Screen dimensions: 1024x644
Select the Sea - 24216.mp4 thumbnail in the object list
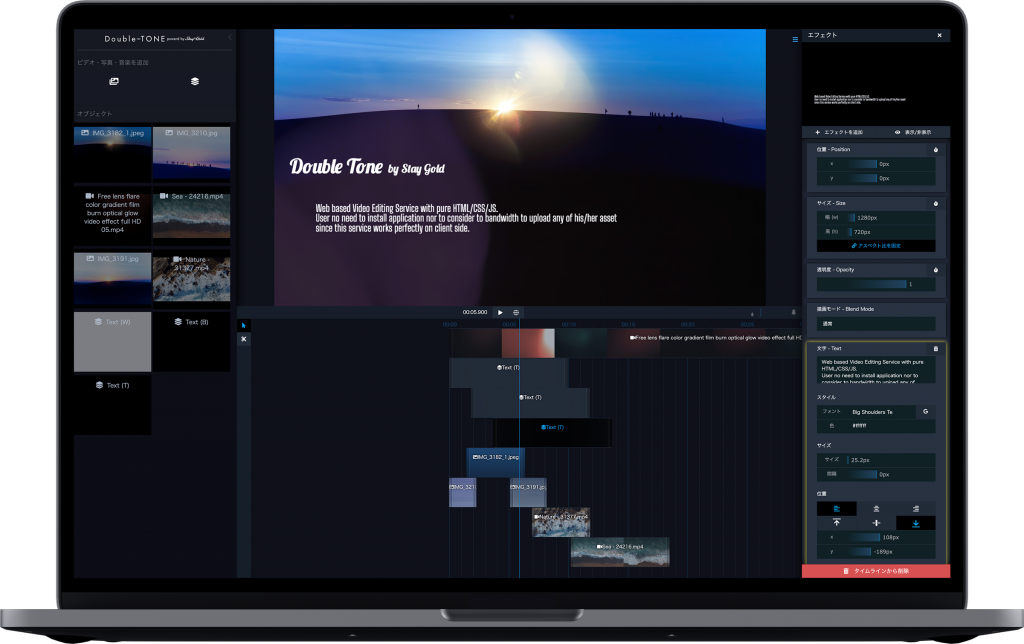pos(191,215)
